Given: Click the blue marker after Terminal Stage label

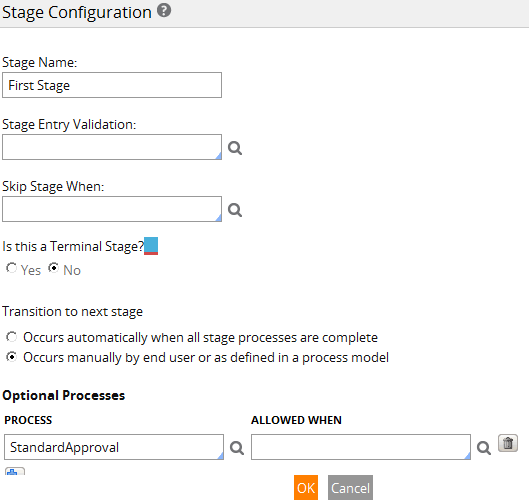Looking at the screenshot, I should click(x=151, y=246).
